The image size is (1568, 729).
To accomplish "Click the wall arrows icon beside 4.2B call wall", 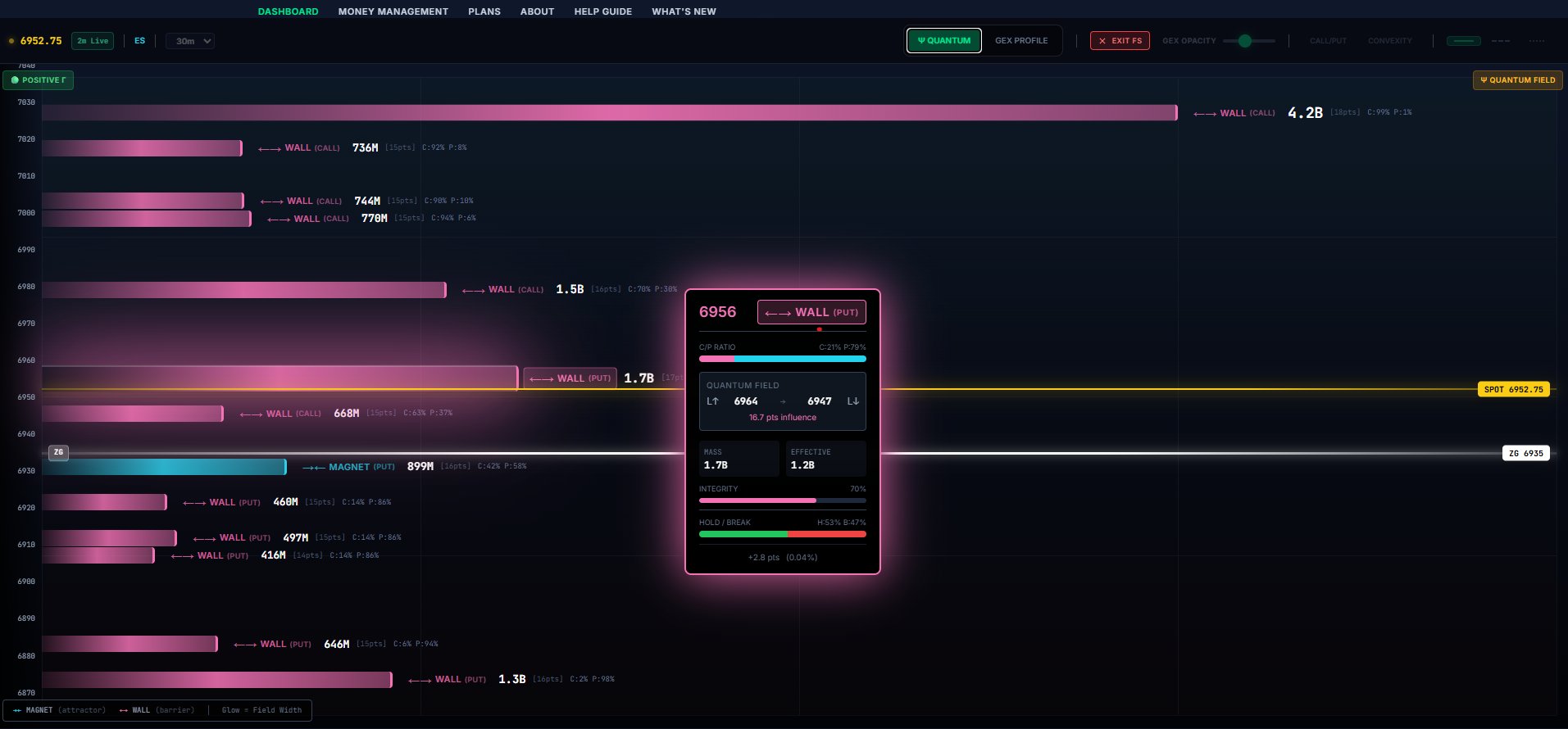I will tap(1204, 114).
